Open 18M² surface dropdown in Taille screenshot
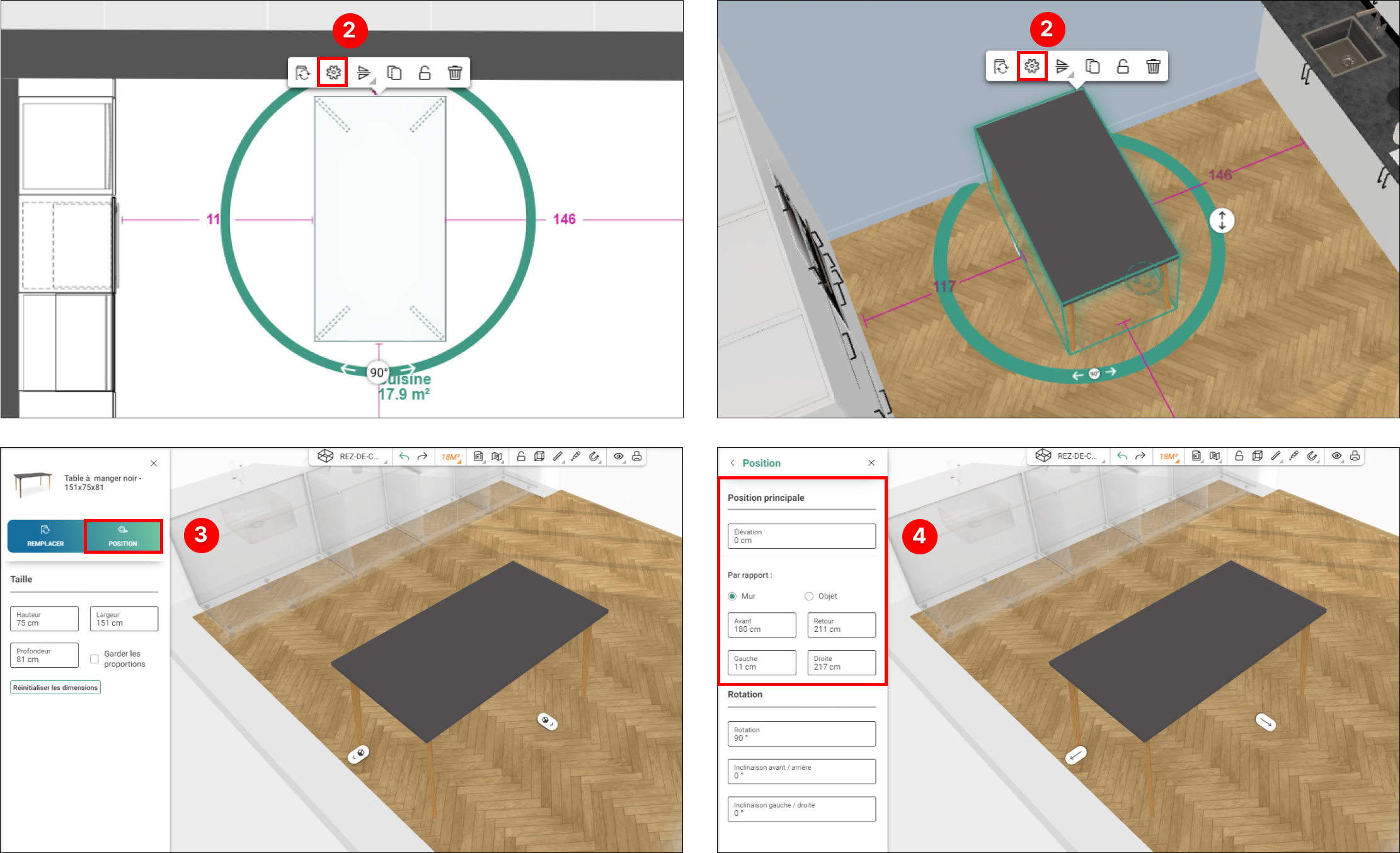This screenshot has width=1400, height=853. click(450, 457)
